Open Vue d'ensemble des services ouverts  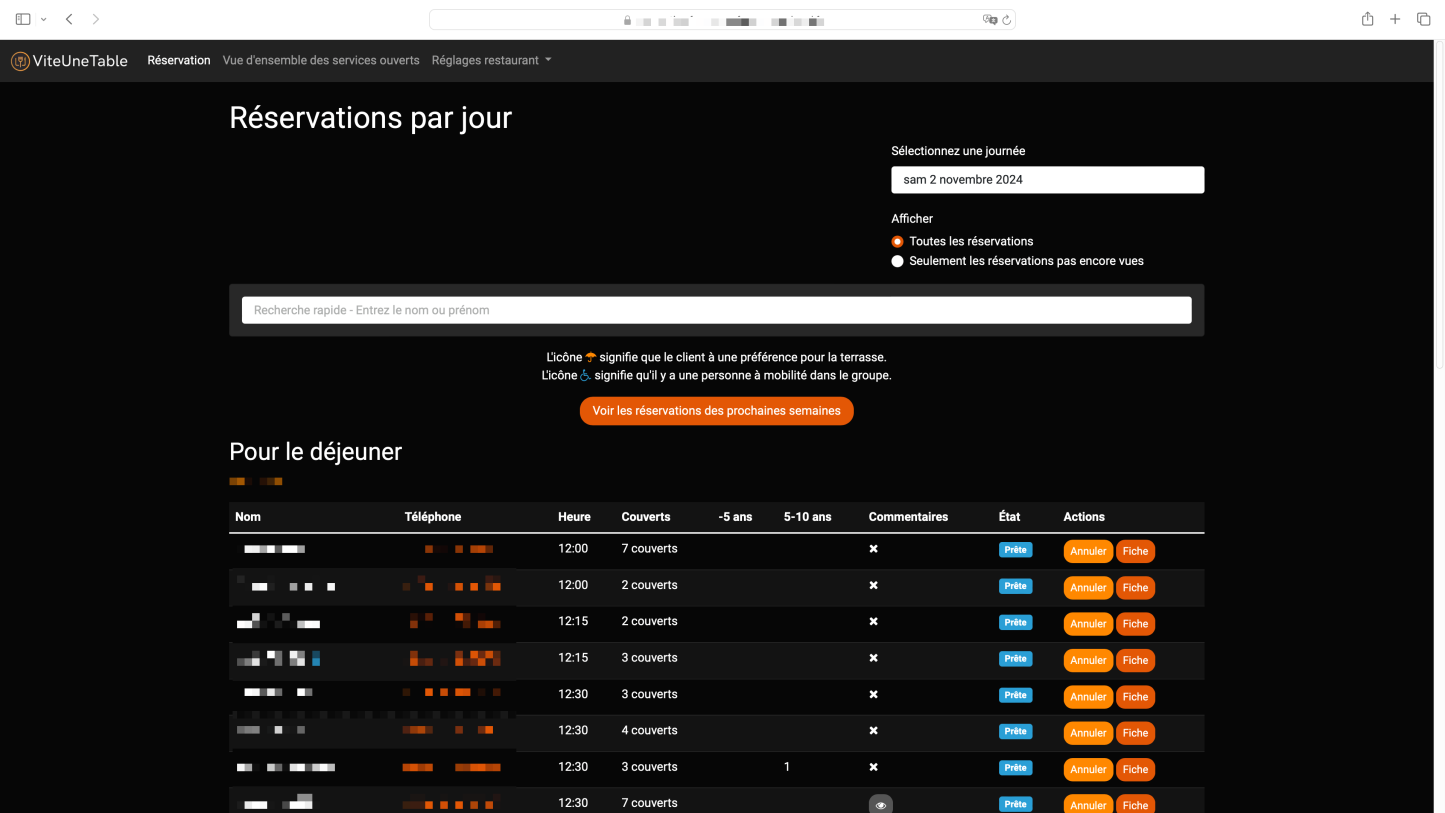click(x=321, y=60)
